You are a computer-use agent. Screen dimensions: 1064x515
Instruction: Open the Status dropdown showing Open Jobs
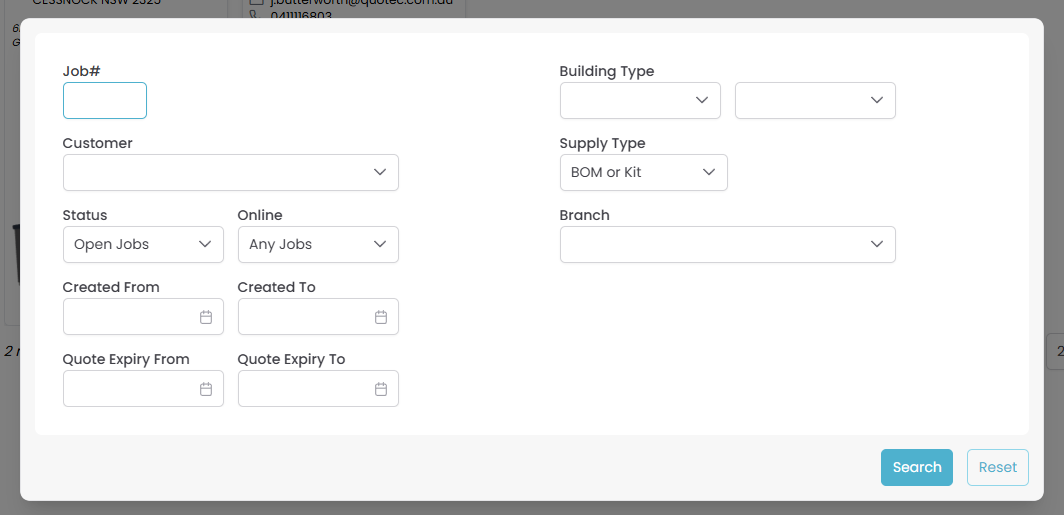[143, 245]
